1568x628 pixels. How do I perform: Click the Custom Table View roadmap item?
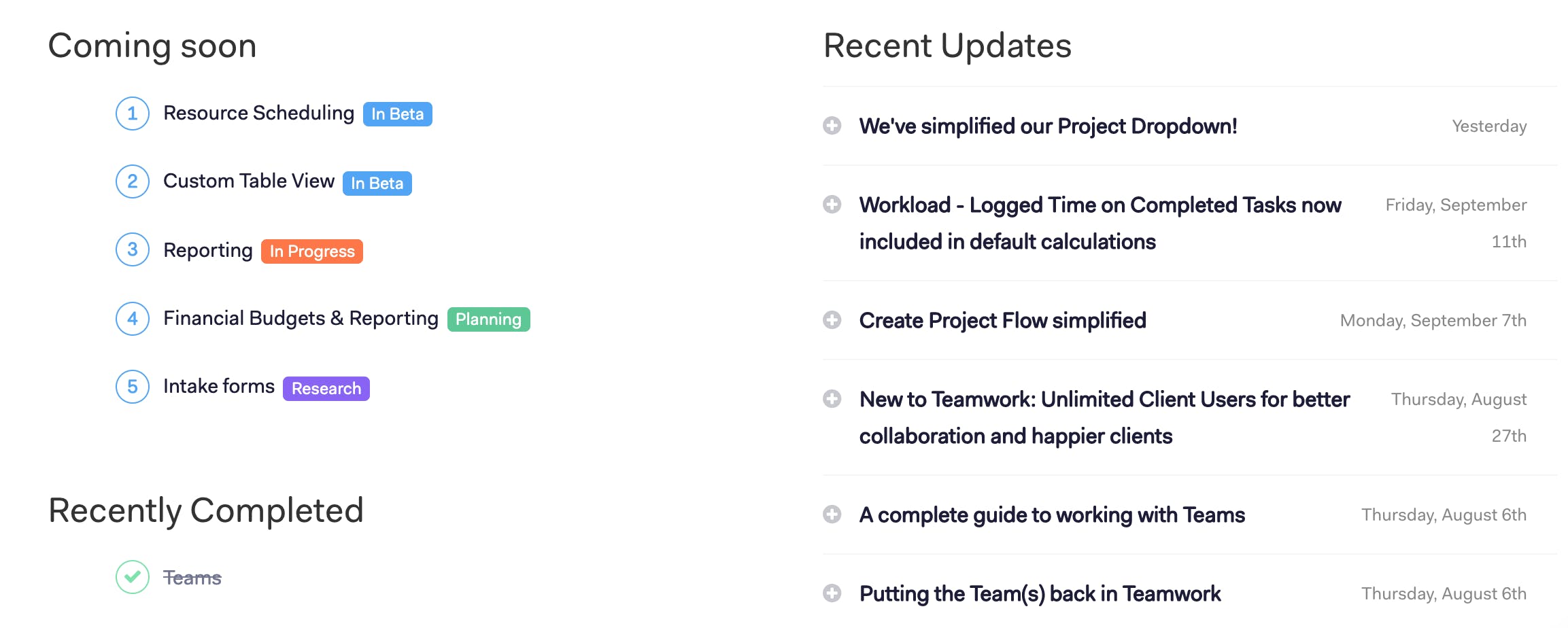coord(248,181)
